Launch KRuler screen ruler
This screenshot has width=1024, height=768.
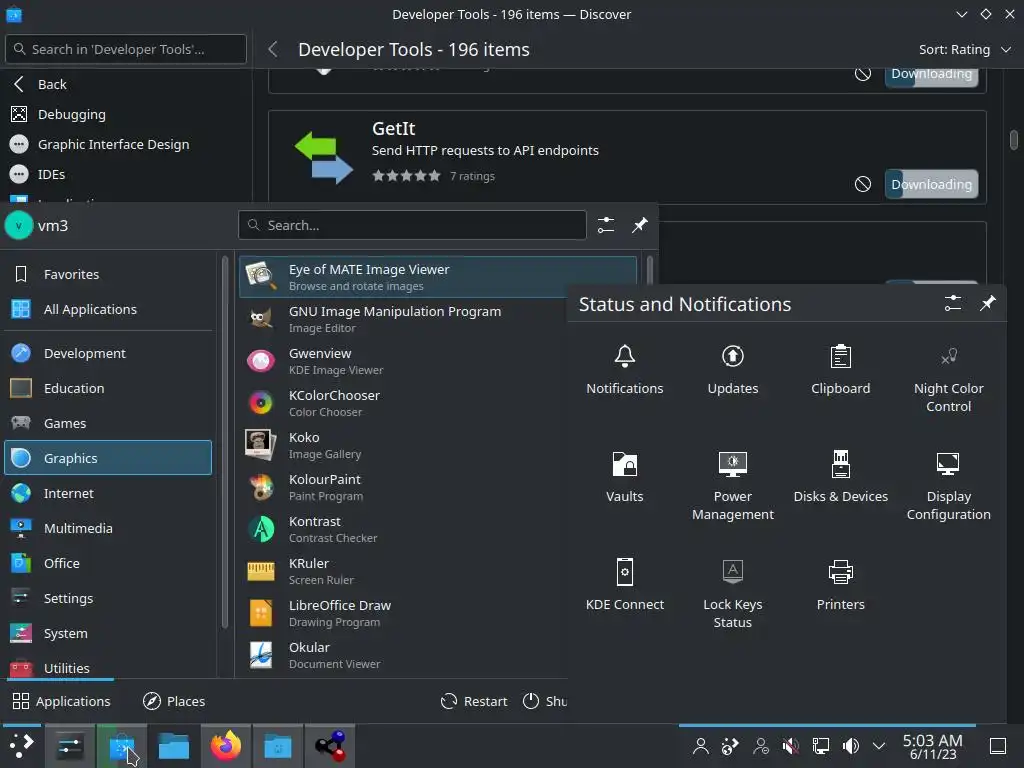pos(403,571)
